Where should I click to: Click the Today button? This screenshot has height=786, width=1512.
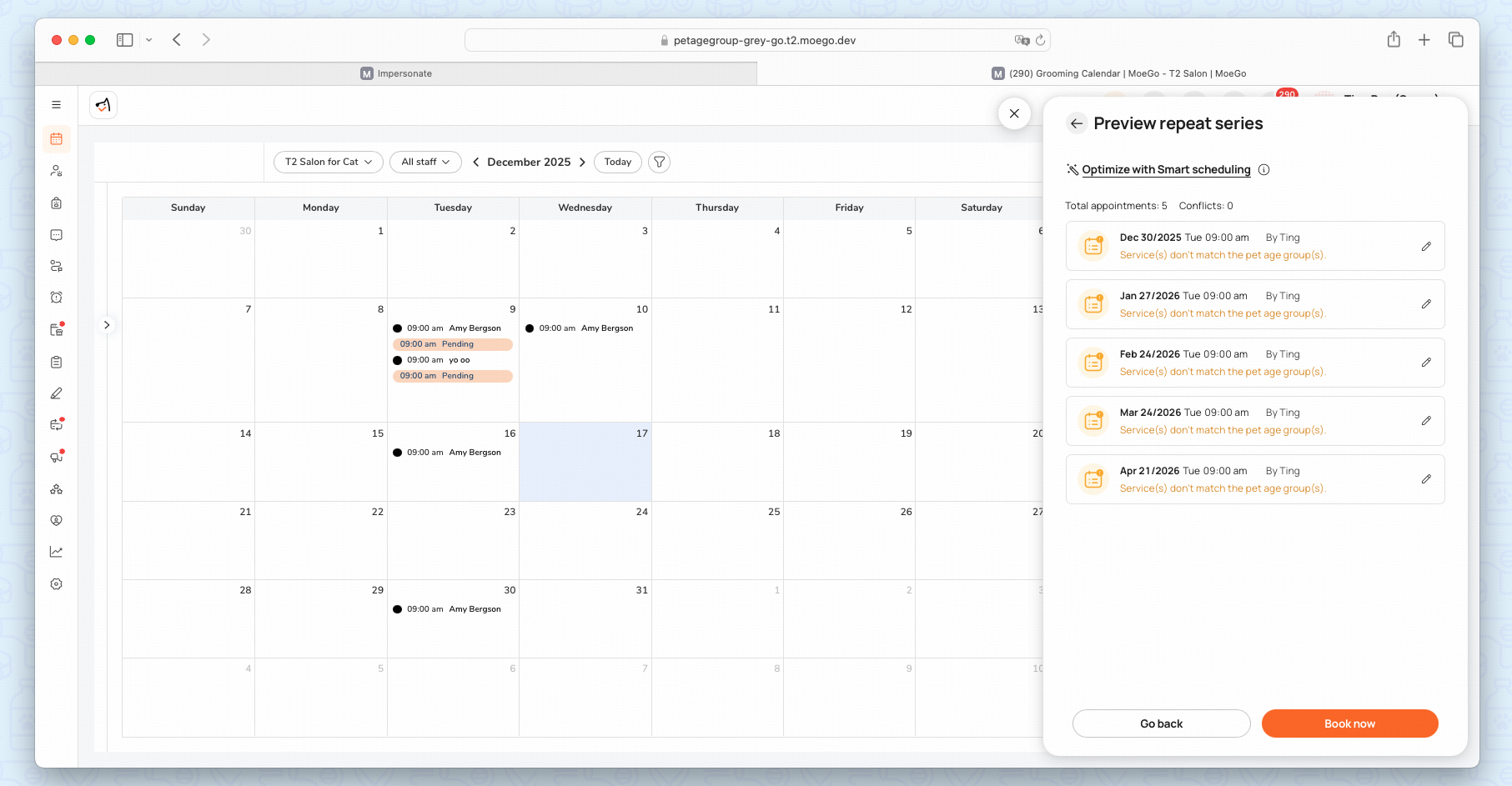coord(617,162)
